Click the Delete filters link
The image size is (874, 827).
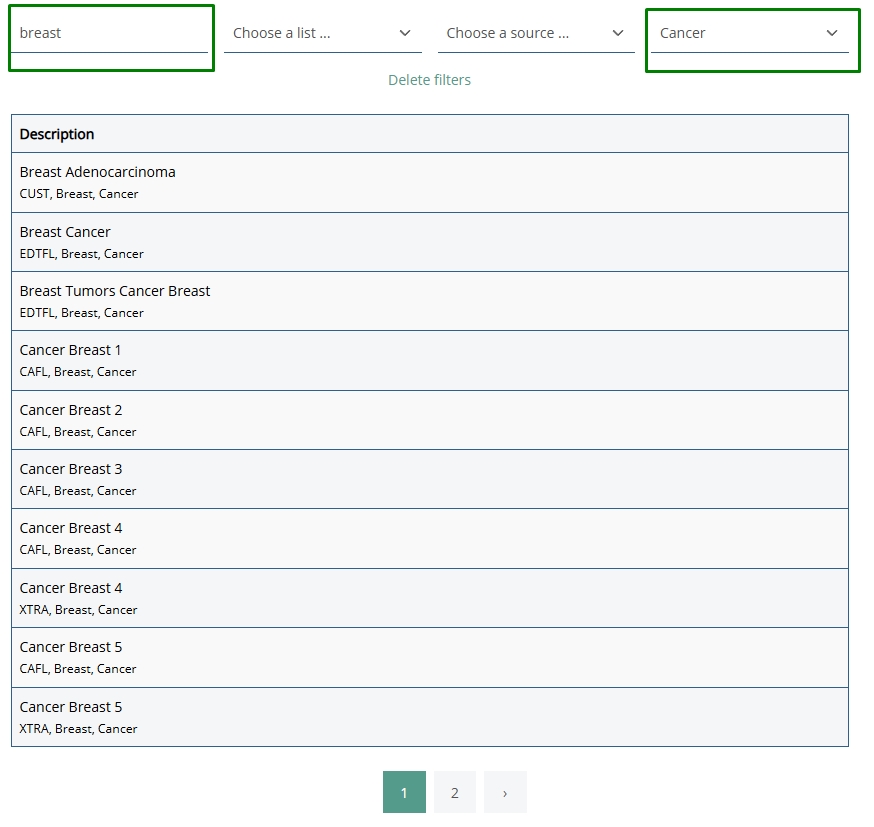pyautogui.click(x=429, y=80)
